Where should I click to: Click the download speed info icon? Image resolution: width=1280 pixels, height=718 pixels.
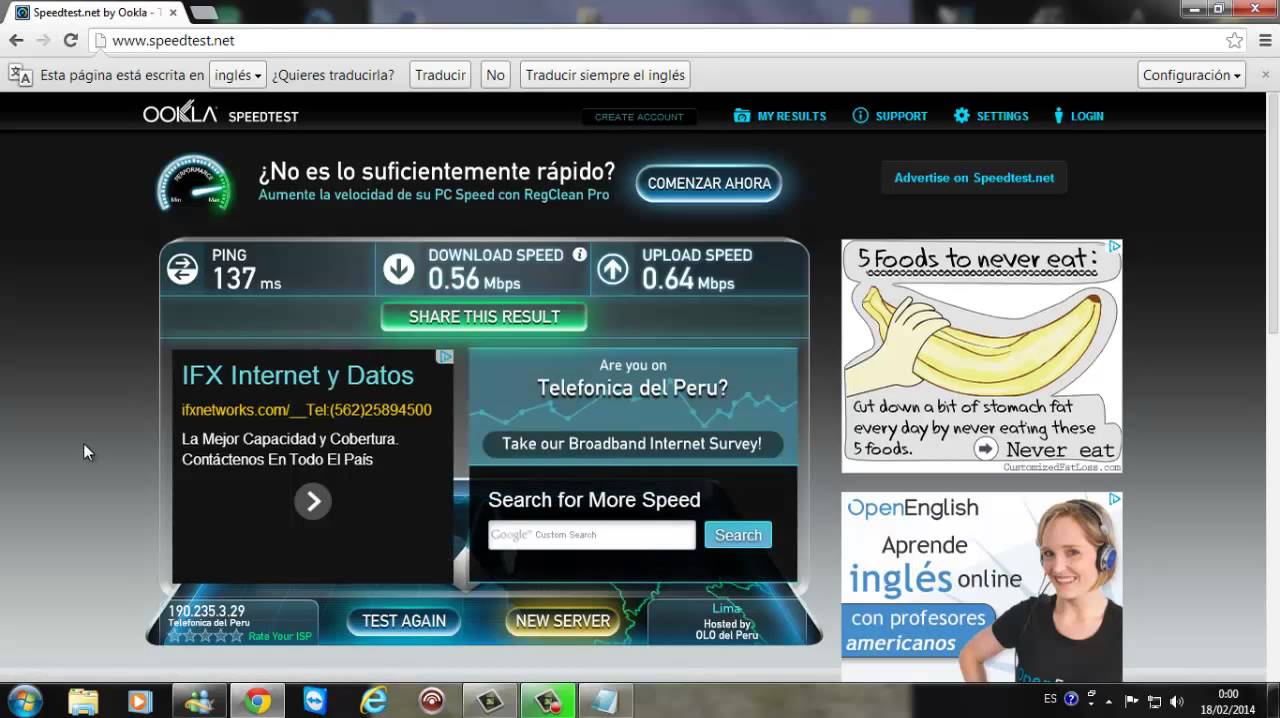click(x=579, y=255)
